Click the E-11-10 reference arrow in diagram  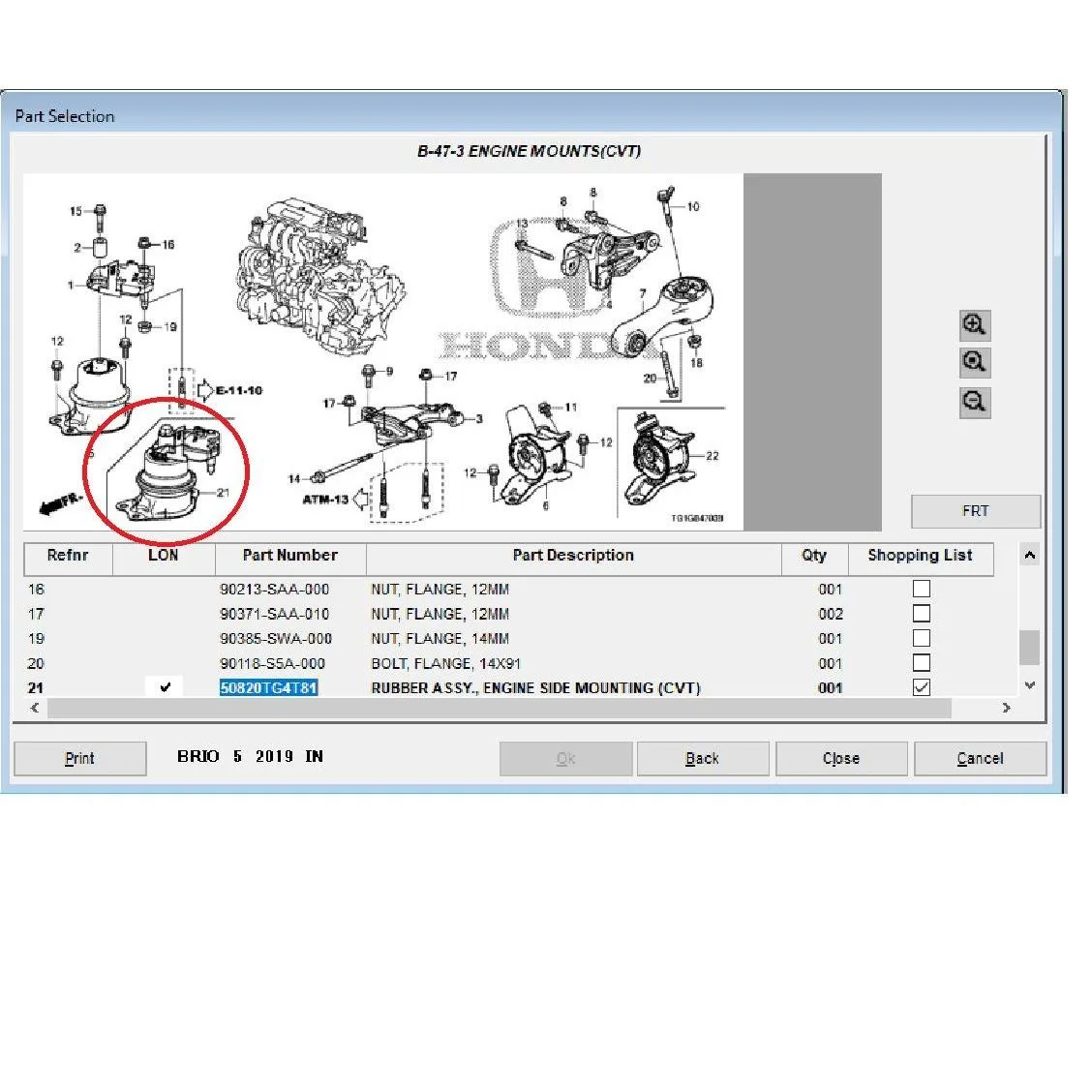click(x=205, y=390)
